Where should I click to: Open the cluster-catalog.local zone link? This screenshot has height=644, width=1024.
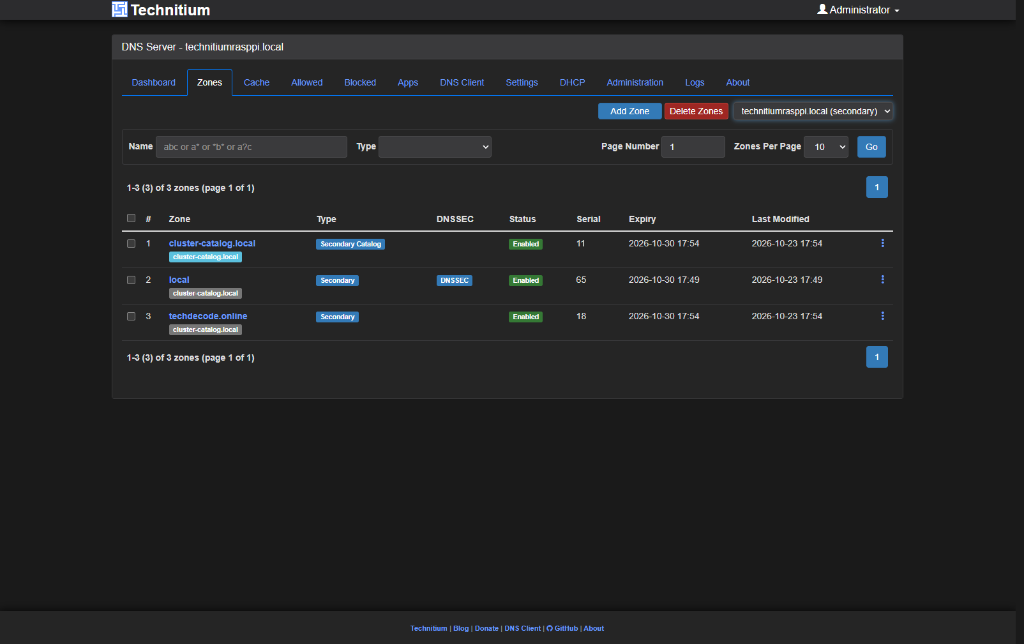coord(212,243)
